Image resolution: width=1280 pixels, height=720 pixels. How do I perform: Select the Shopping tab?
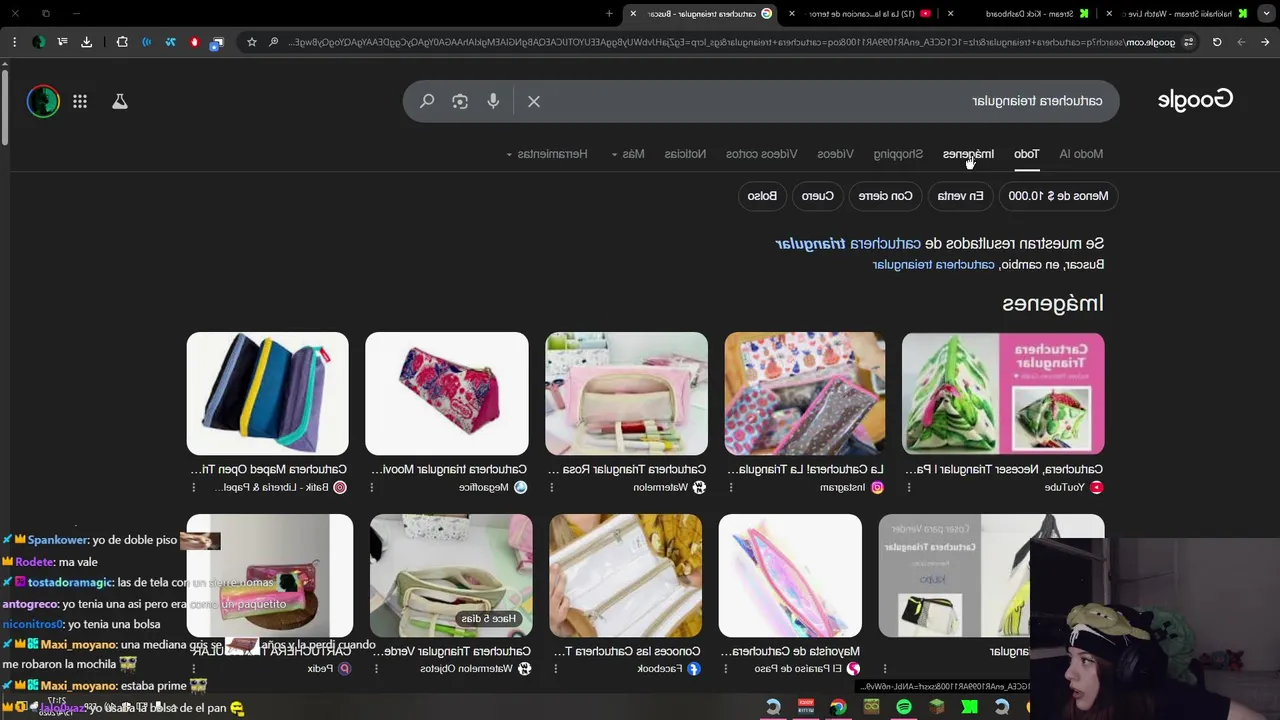898,154
